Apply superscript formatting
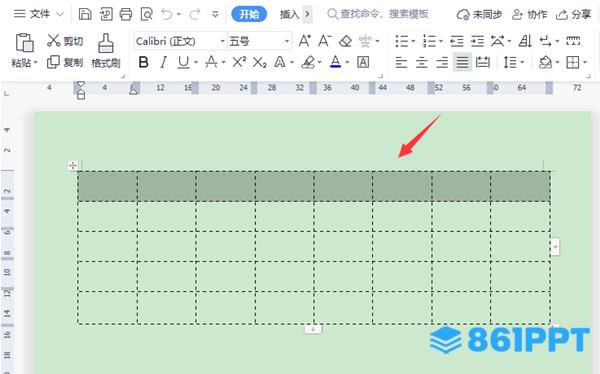The height and width of the screenshot is (374, 600). coord(239,62)
